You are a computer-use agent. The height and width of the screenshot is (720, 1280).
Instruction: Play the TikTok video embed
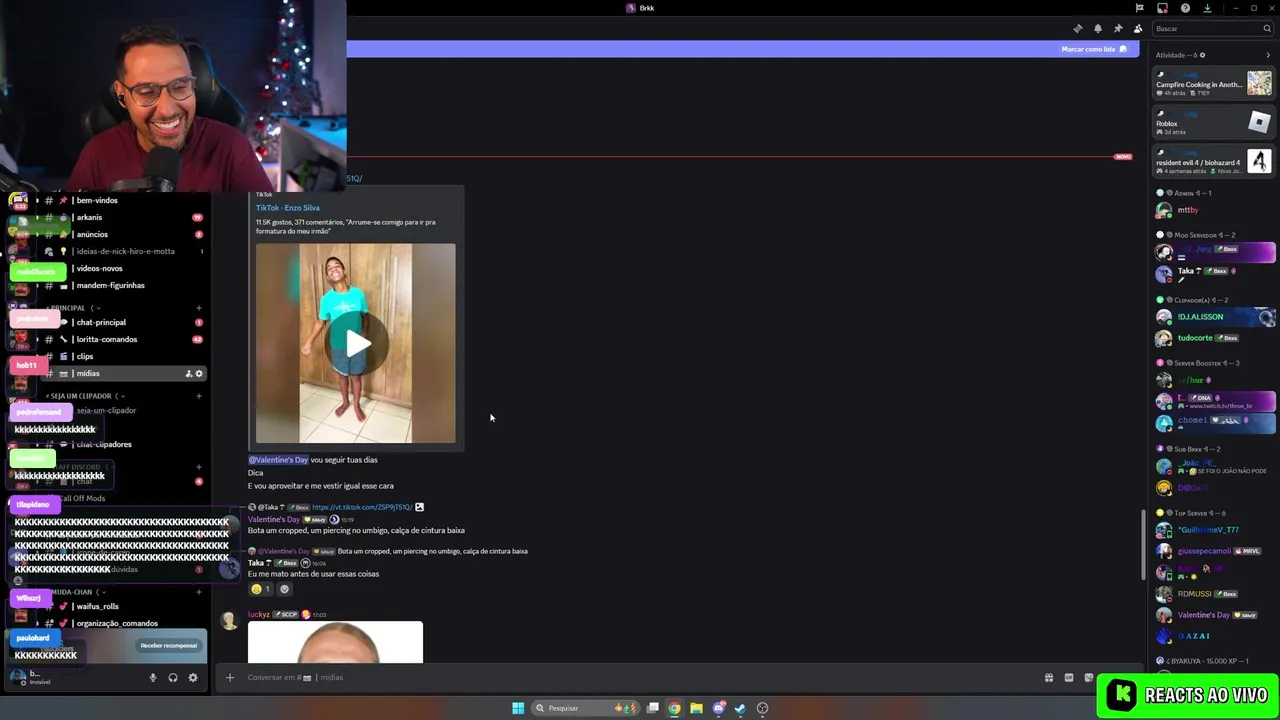(356, 343)
